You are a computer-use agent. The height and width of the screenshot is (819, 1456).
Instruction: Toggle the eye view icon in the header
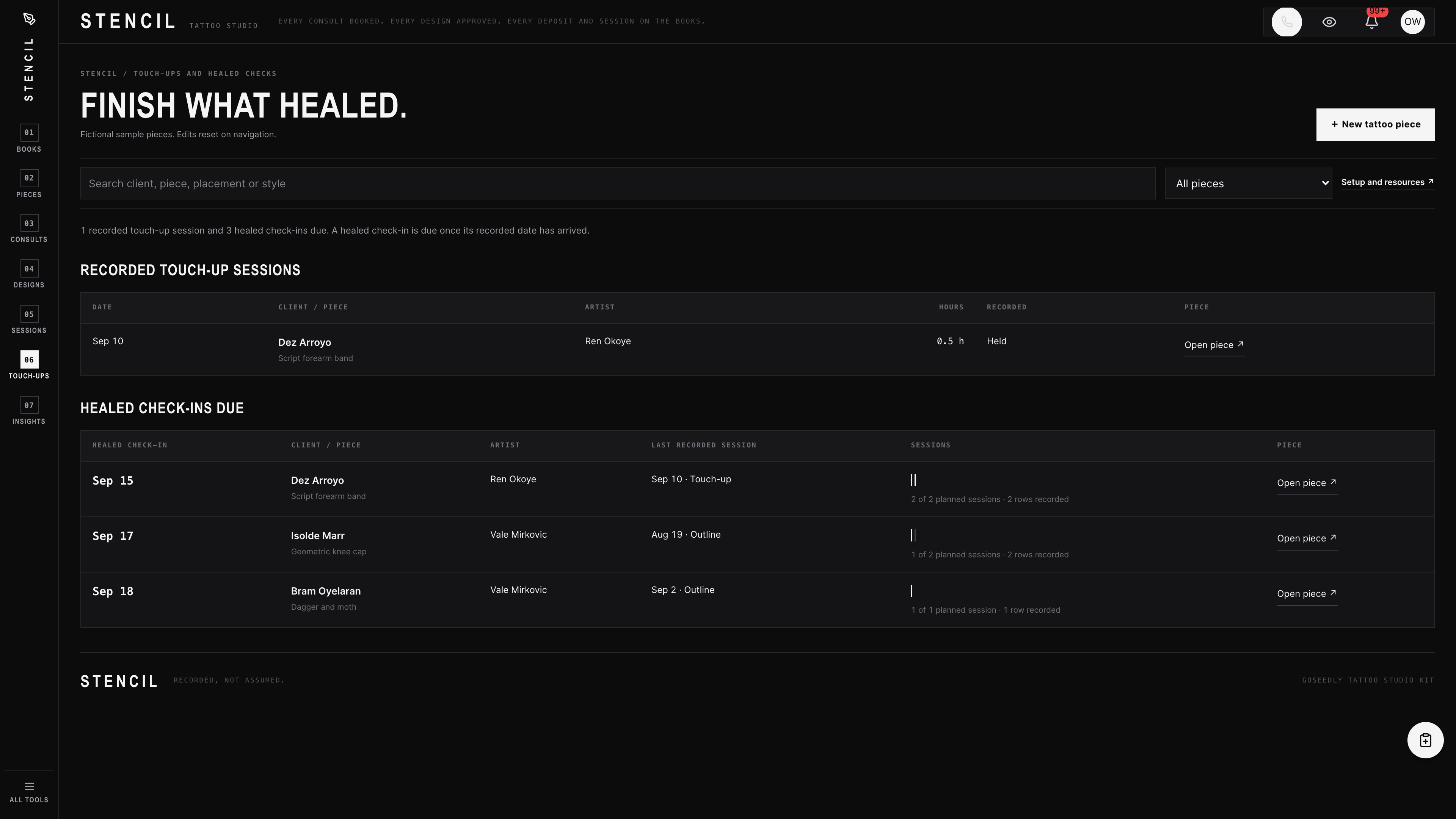point(1329,22)
